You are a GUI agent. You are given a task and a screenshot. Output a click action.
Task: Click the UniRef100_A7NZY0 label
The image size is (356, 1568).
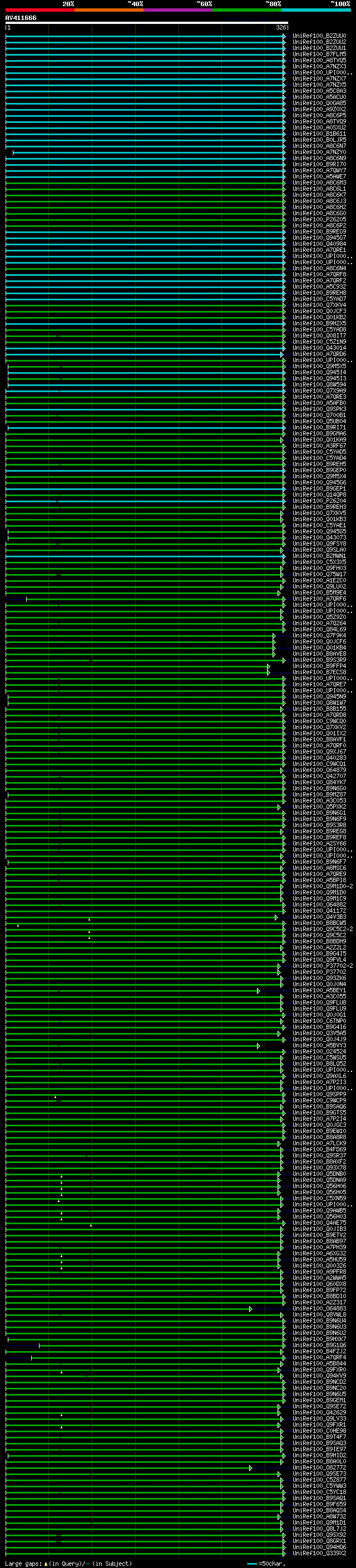click(319, 152)
